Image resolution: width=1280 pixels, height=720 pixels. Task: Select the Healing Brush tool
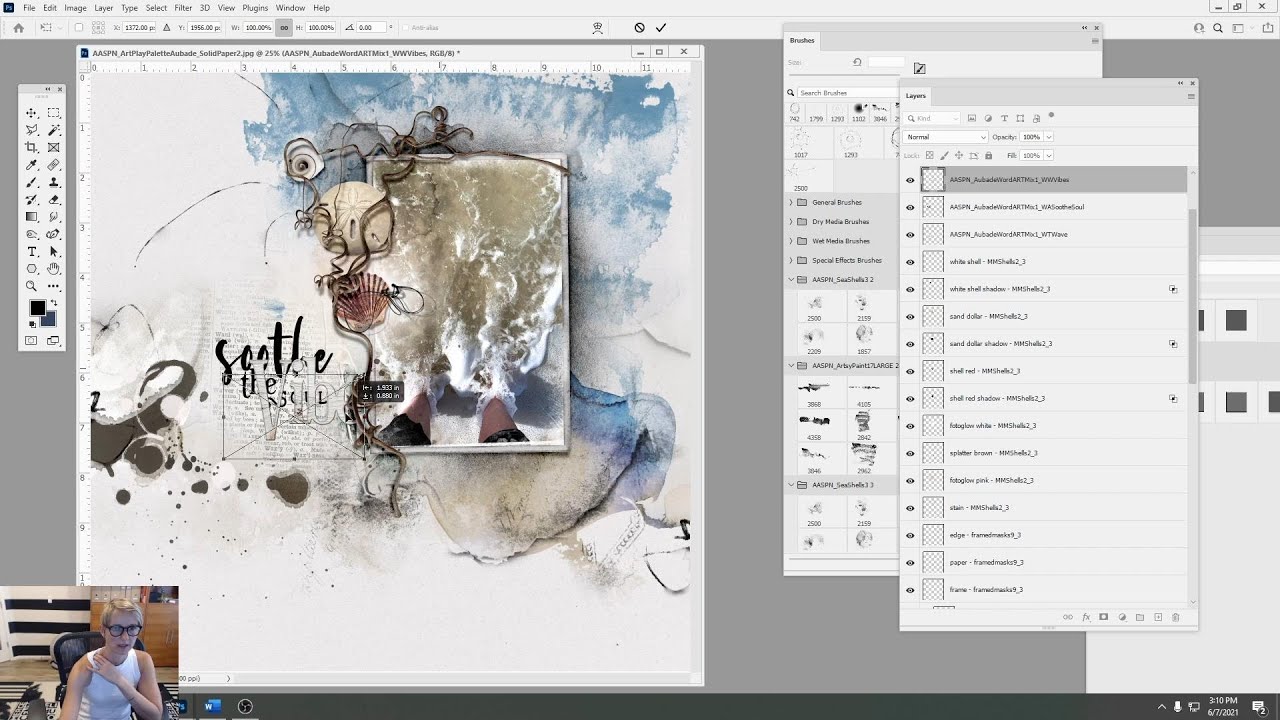[53, 165]
